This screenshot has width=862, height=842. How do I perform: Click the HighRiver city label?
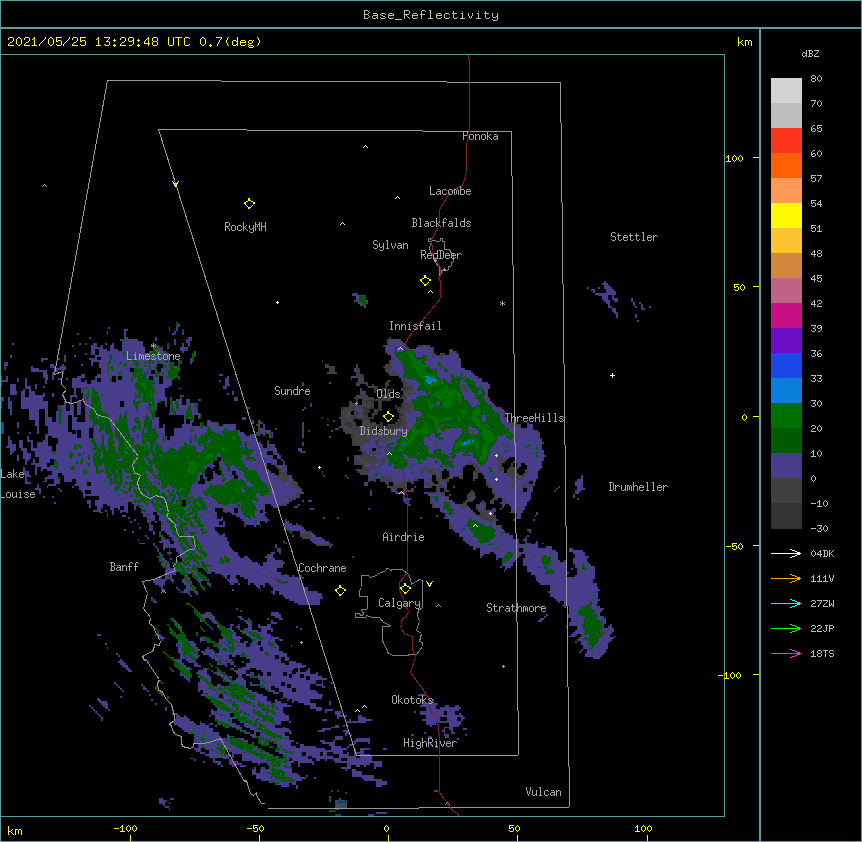430,743
